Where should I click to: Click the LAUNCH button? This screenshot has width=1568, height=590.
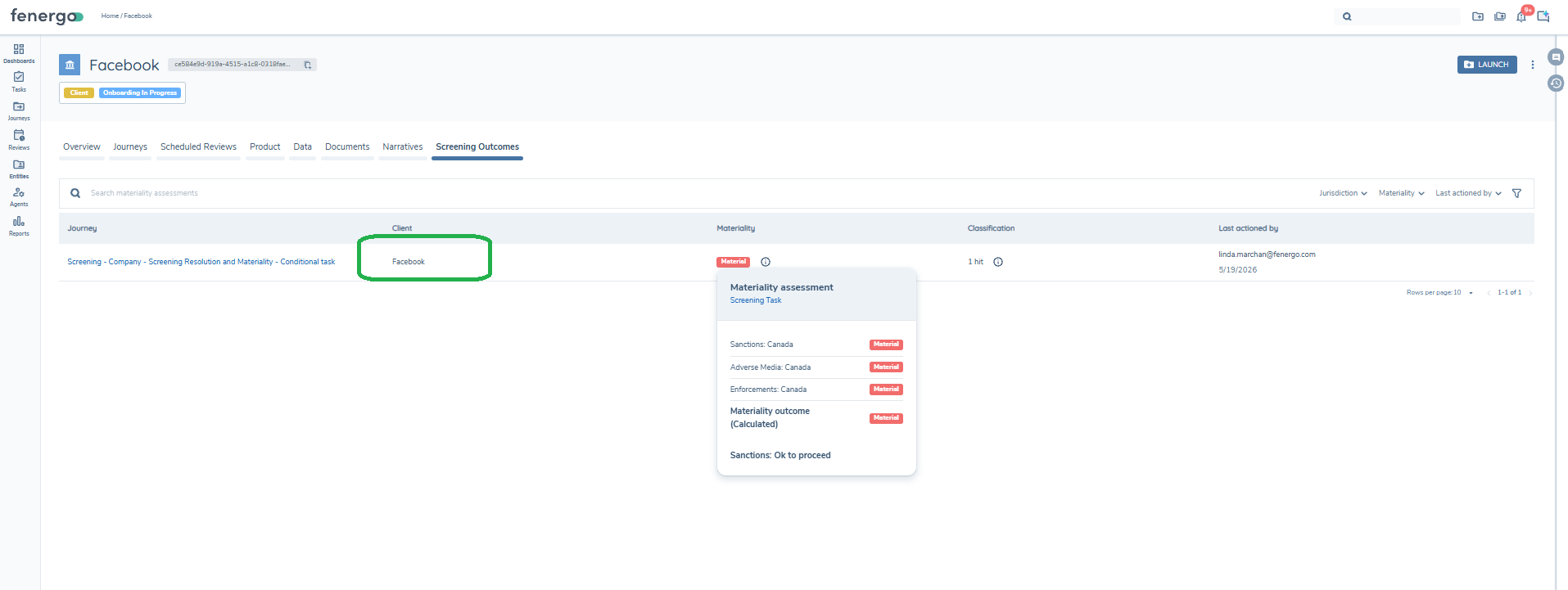(1487, 65)
